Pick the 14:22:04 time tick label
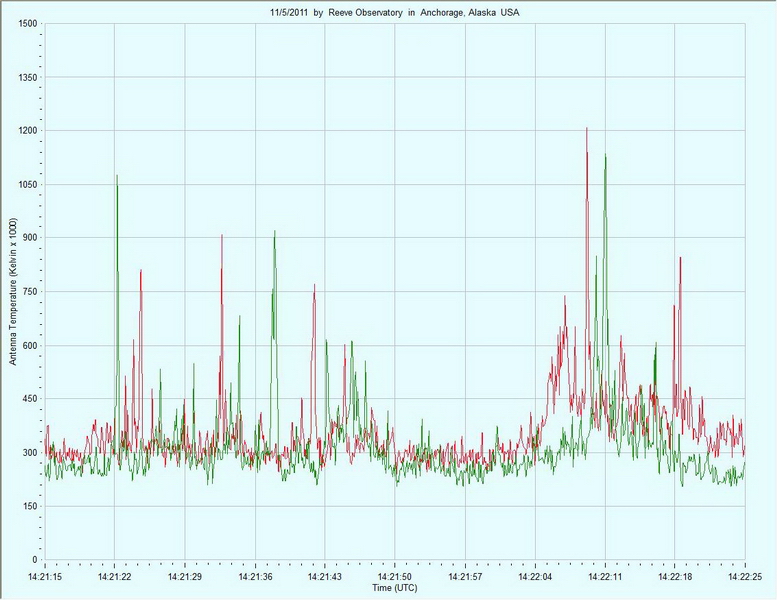 coord(535,578)
